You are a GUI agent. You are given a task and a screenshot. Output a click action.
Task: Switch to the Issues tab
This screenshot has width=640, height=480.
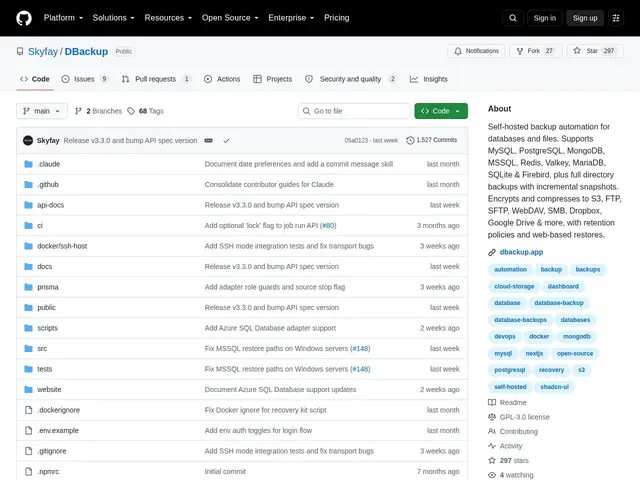(85, 79)
